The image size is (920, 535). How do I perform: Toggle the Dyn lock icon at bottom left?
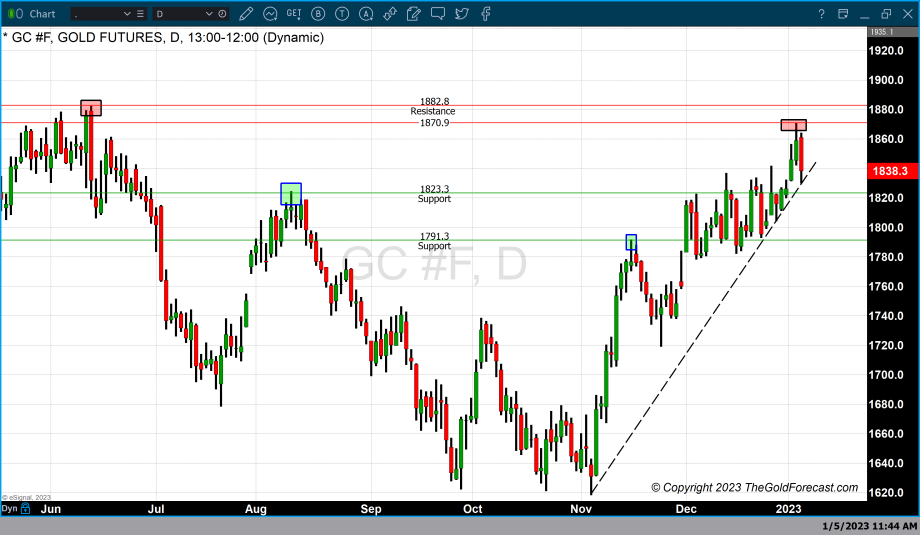pos(27,509)
